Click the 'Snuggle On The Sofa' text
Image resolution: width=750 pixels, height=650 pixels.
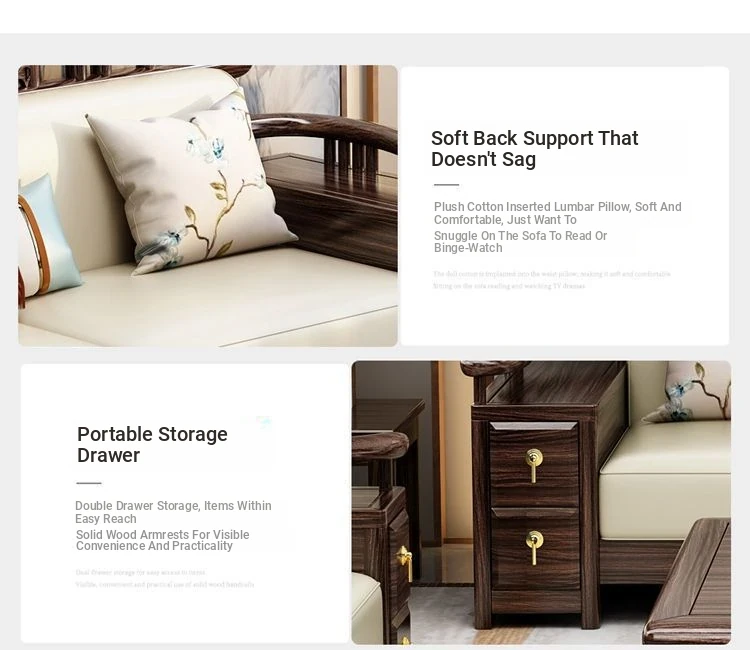click(x=520, y=242)
